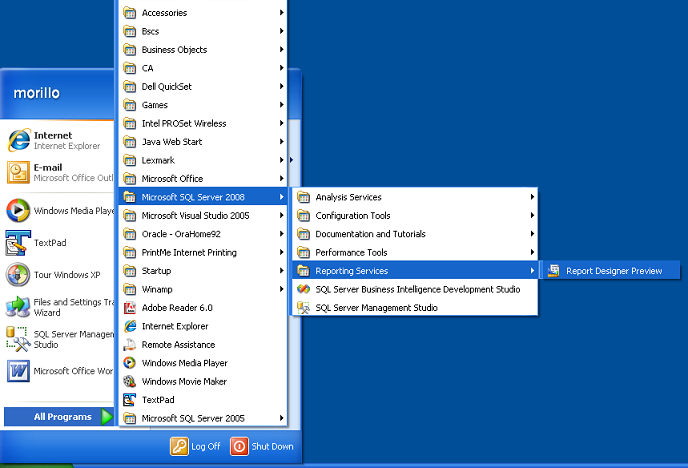Open the Dell QuickSet menu entry
The width and height of the screenshot is (688, 468).
click(x=203, y=86)
